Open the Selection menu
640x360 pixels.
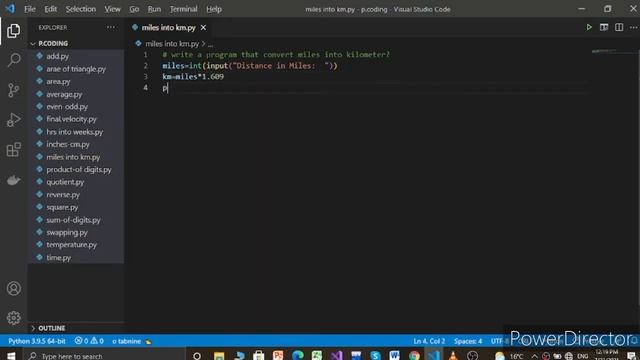[80, 9]
